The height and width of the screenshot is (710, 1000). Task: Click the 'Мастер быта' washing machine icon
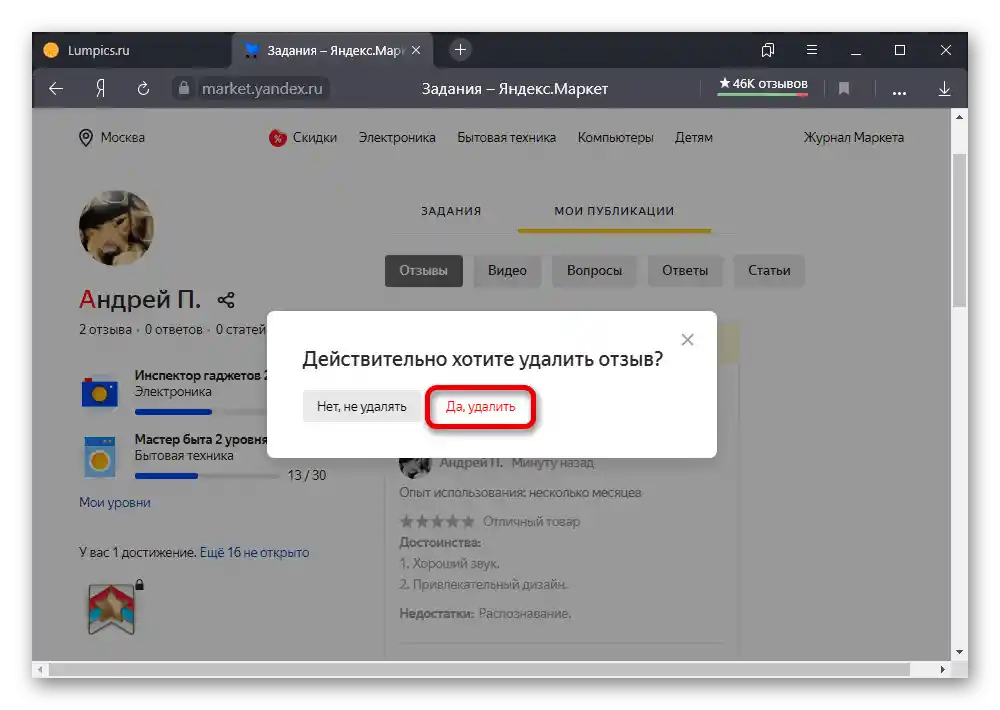pos(100,457)
